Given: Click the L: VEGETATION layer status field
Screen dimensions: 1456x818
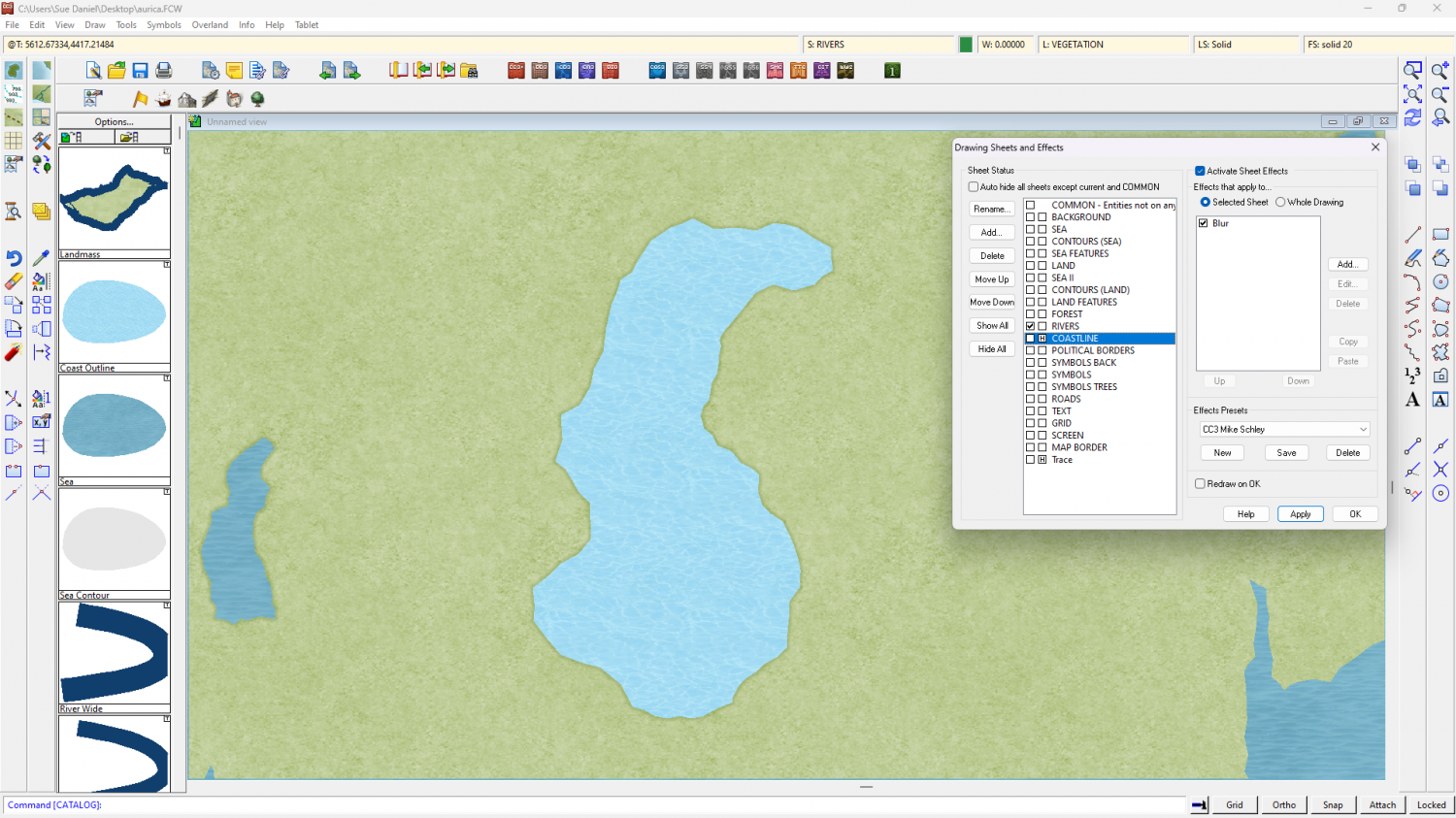Looking at the screenshot, I should 1113,44.
